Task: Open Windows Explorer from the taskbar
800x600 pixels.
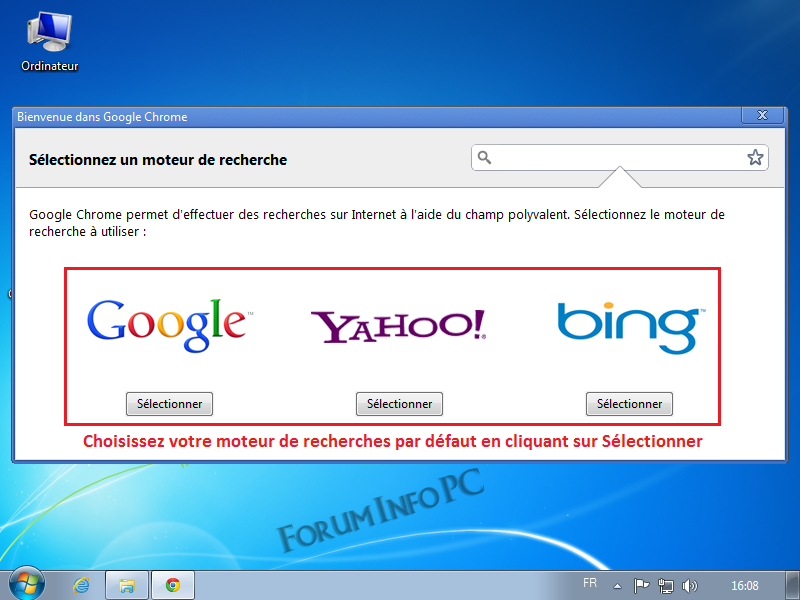Action: (x=127, y=585)
